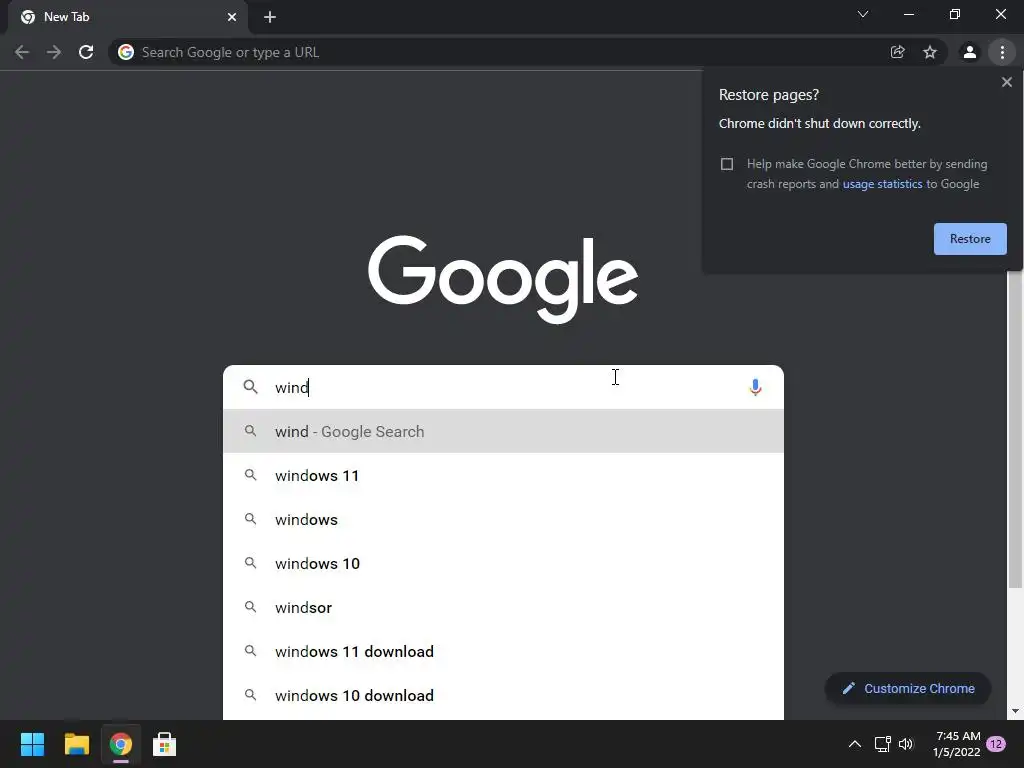Screen dimensions: 1024x768
Task: Choose the 'windows' suggestion
Action: [x=503, y=519]
